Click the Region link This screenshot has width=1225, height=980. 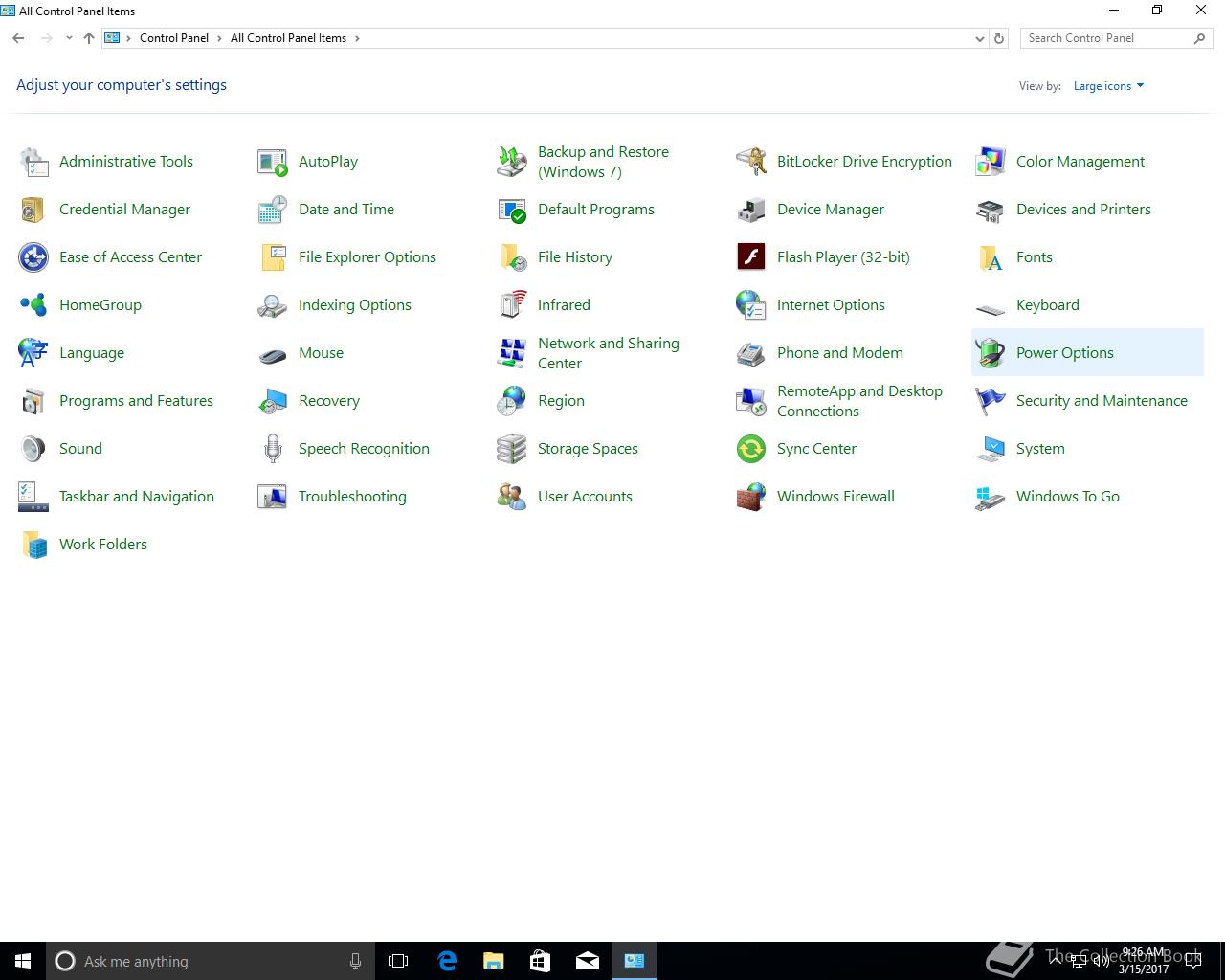coord(561,401)
